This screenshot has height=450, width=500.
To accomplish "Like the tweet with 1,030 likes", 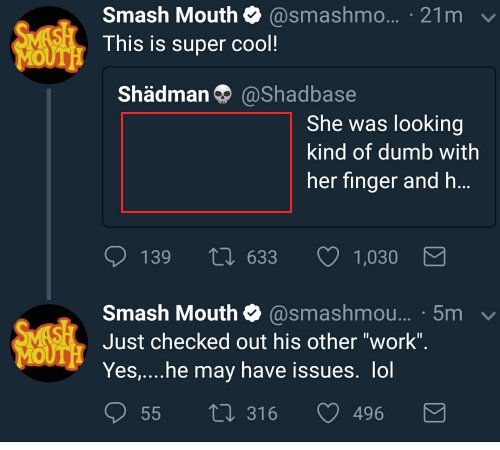I will click(x=328, y=257).
